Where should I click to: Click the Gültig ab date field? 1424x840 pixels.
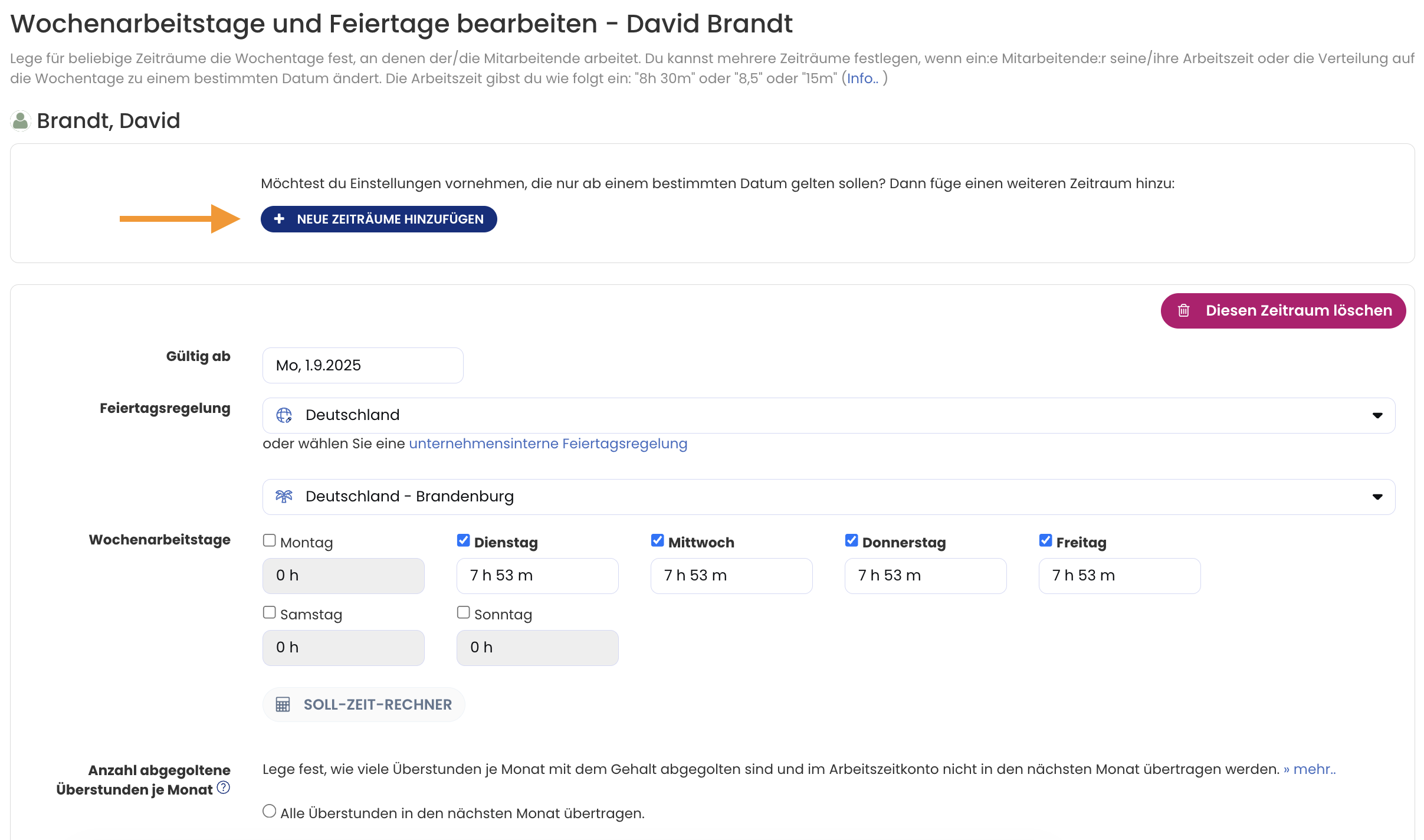click(x=363, y=365)
